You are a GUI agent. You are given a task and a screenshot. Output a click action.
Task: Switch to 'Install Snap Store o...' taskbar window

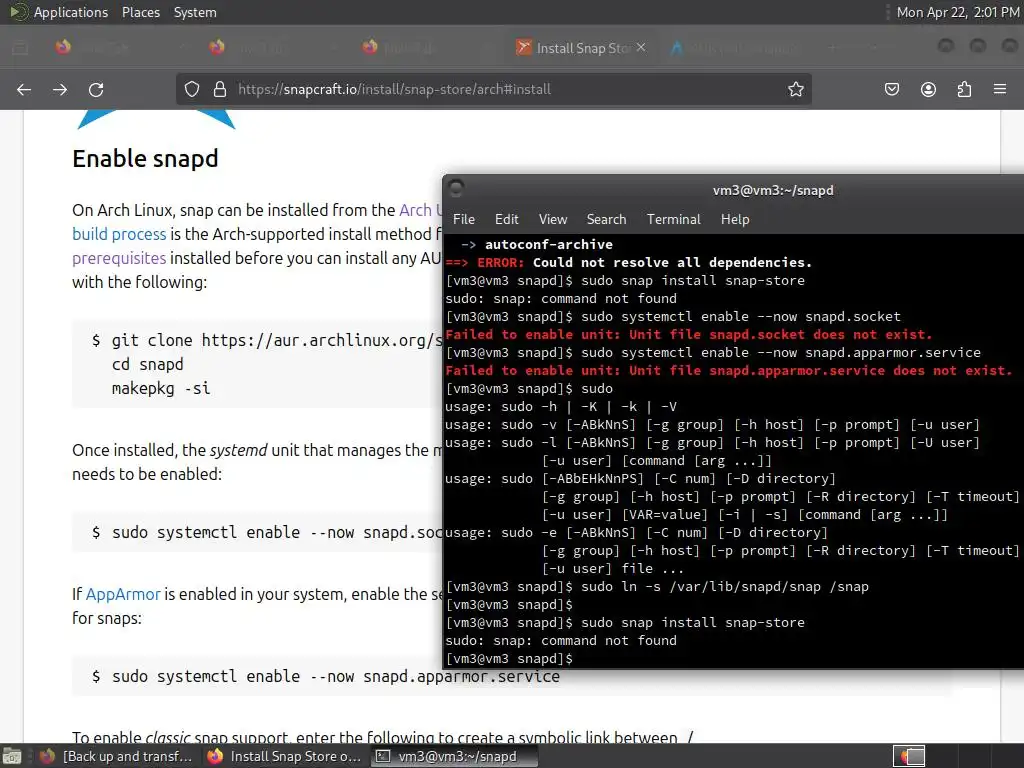click(x=285, y=757)
